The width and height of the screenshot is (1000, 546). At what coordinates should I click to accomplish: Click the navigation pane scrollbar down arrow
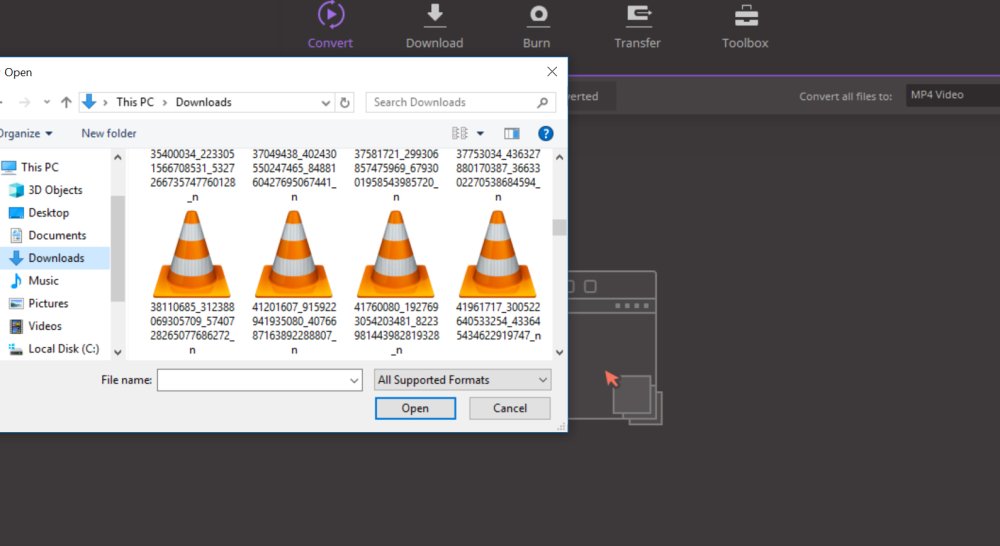point(117,352)
